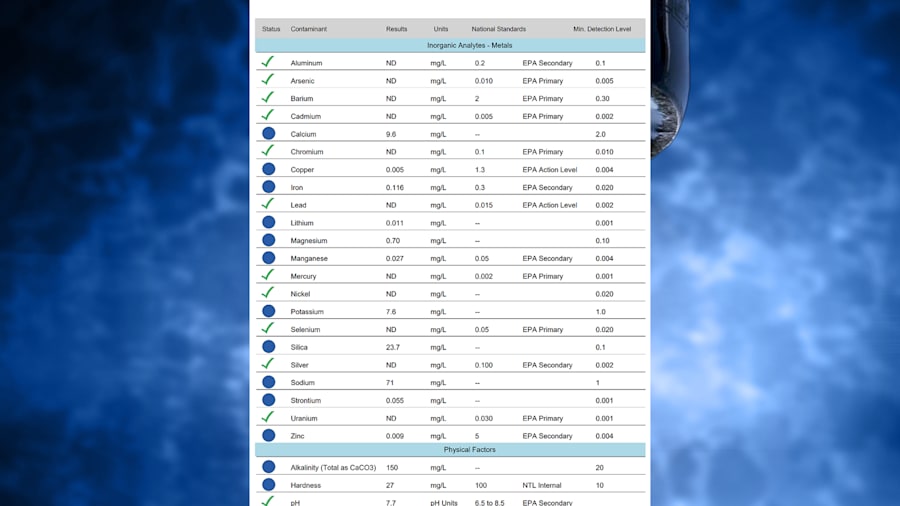Click the Zinc result value 0.009
Image resolution: width=900 pixels, height=506 pixels.
(x=395, y=437)
